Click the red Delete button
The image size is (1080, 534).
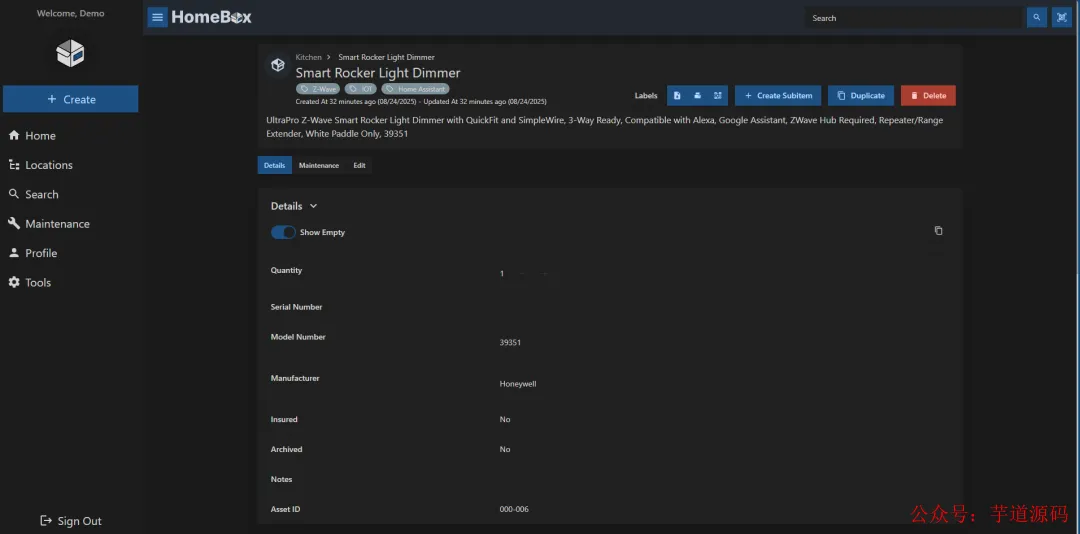(x=927, y=96)
